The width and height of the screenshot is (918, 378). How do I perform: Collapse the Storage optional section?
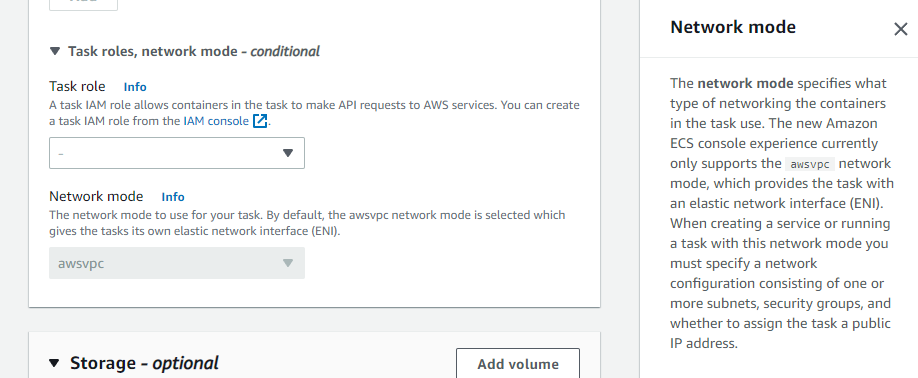click(54, 363)
